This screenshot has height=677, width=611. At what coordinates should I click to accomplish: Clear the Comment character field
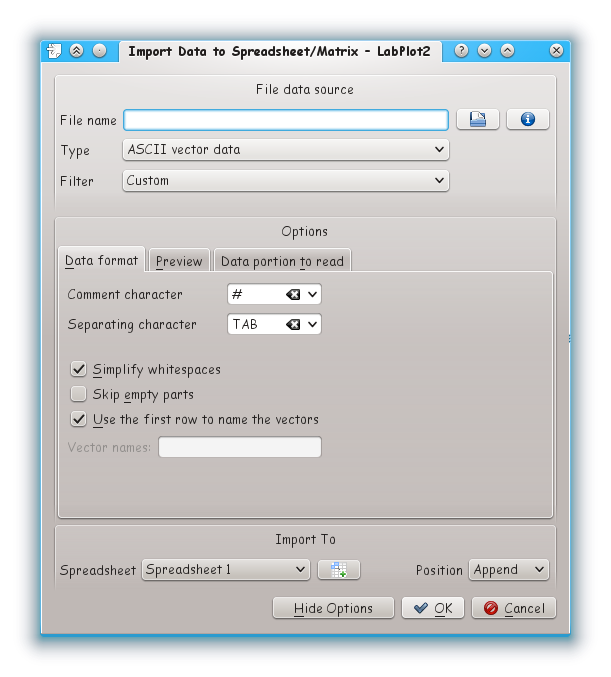click(293, 295)
